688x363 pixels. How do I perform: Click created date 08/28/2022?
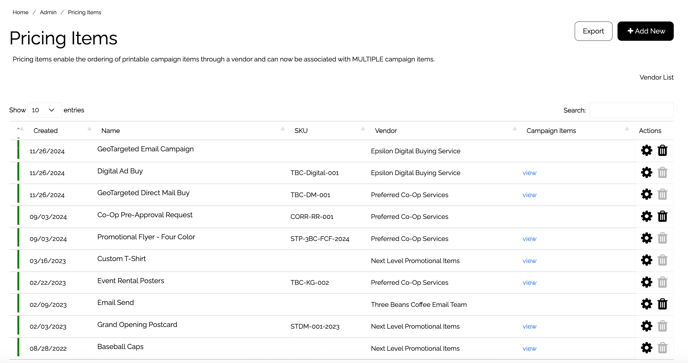(x=48, y=349)
